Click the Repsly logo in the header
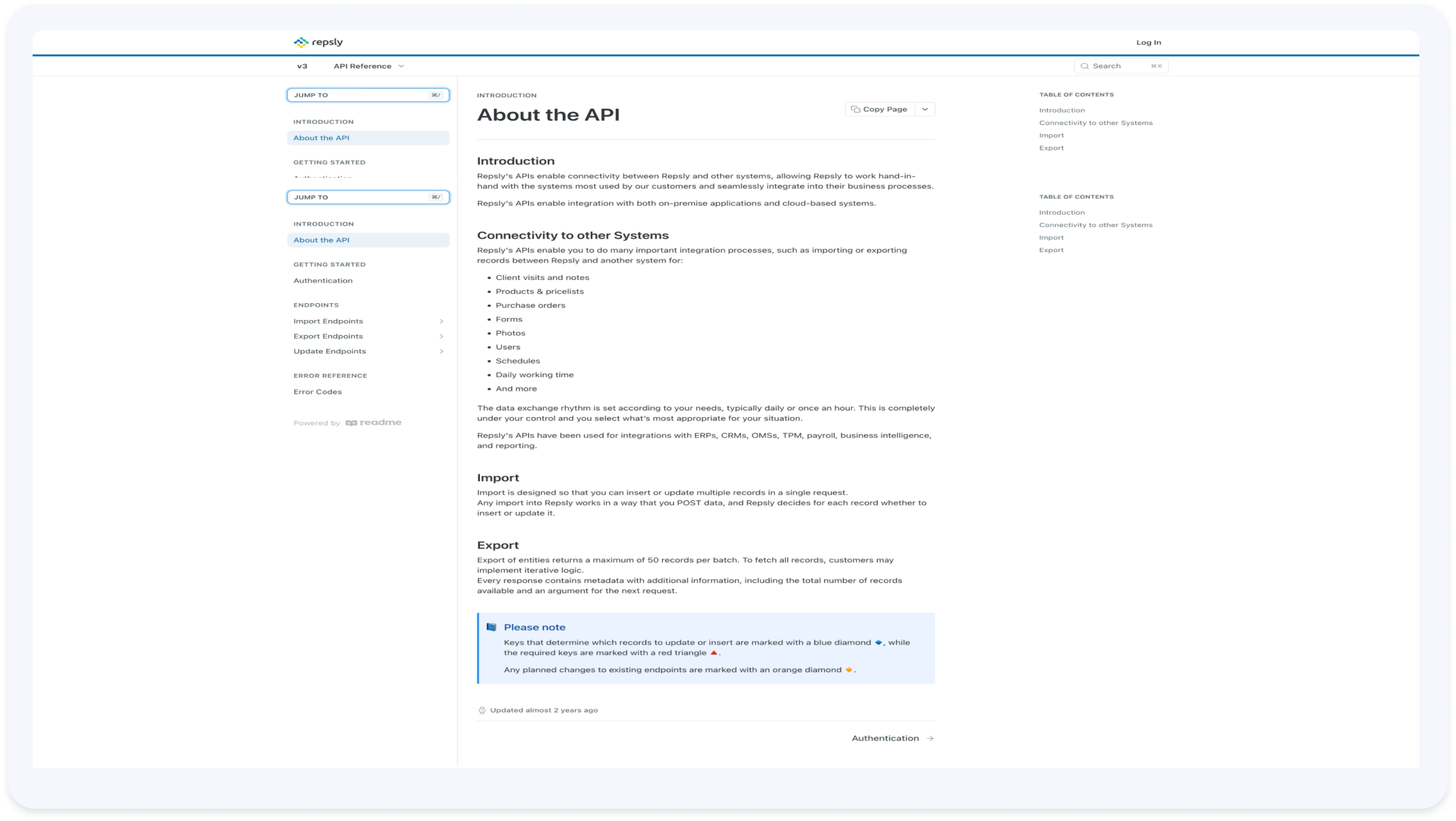Viewport: 1456px width, 821px height. point(318,42)
